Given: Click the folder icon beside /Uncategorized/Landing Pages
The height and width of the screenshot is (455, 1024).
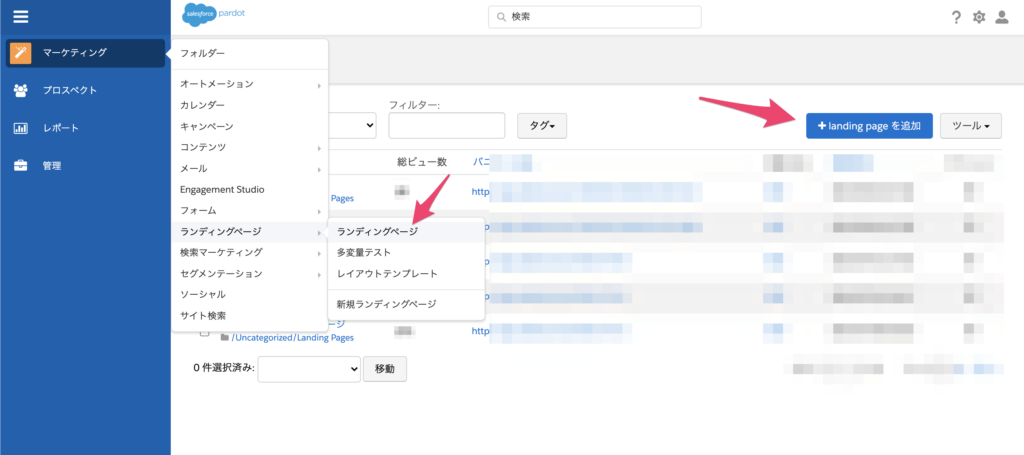Looking at the screenshot, I should [225, 337].
